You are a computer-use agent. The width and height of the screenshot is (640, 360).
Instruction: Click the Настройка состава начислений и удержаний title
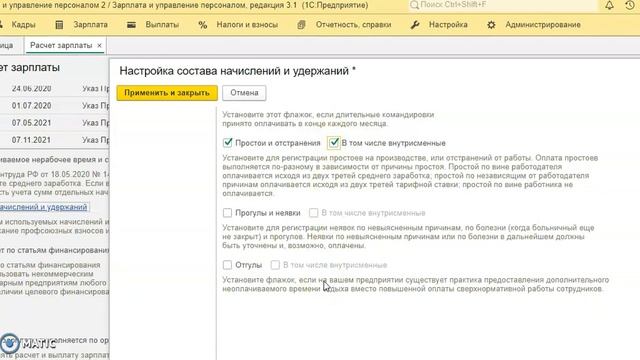[x=238, y=71]
